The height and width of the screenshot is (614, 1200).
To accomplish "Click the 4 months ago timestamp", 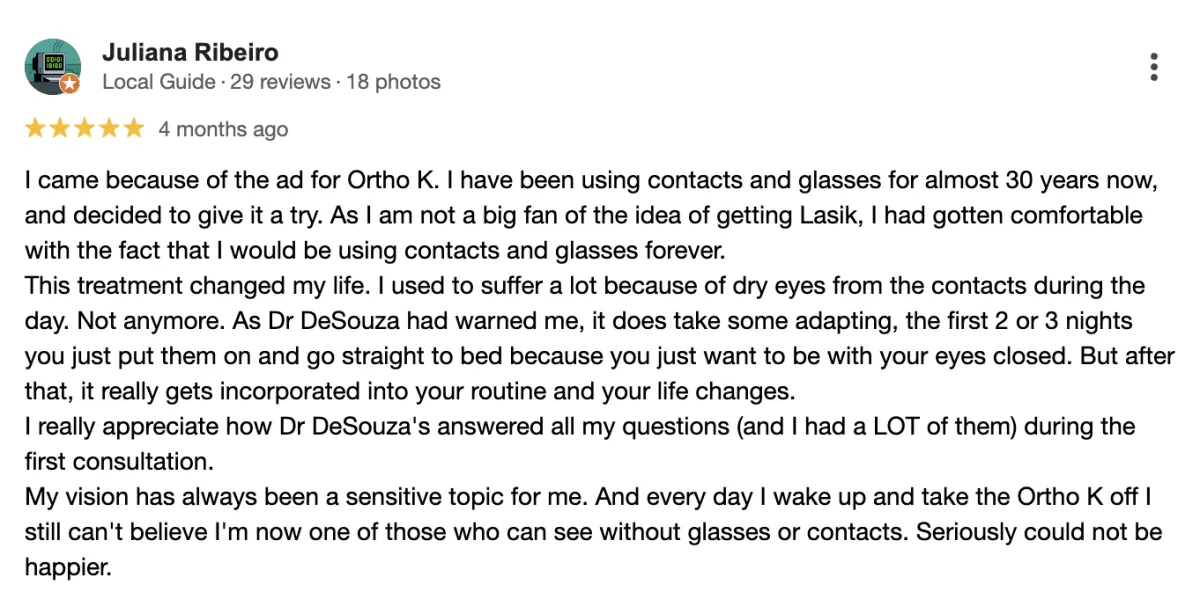I will pos(223,129).
